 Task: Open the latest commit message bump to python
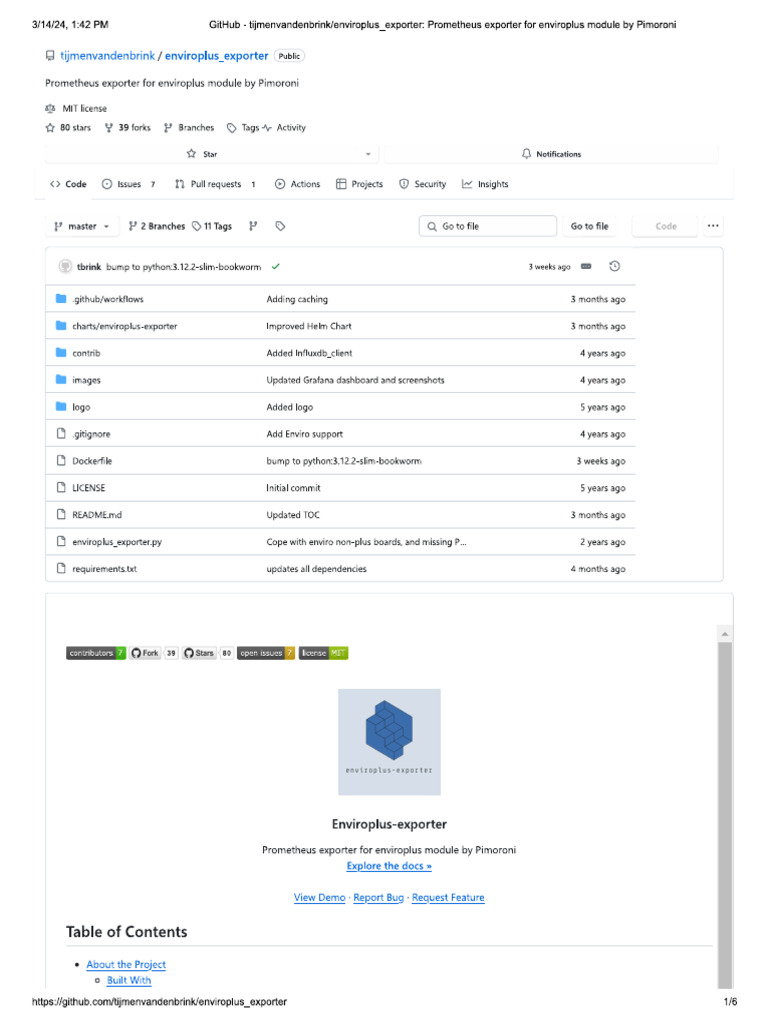coord(184,267)
